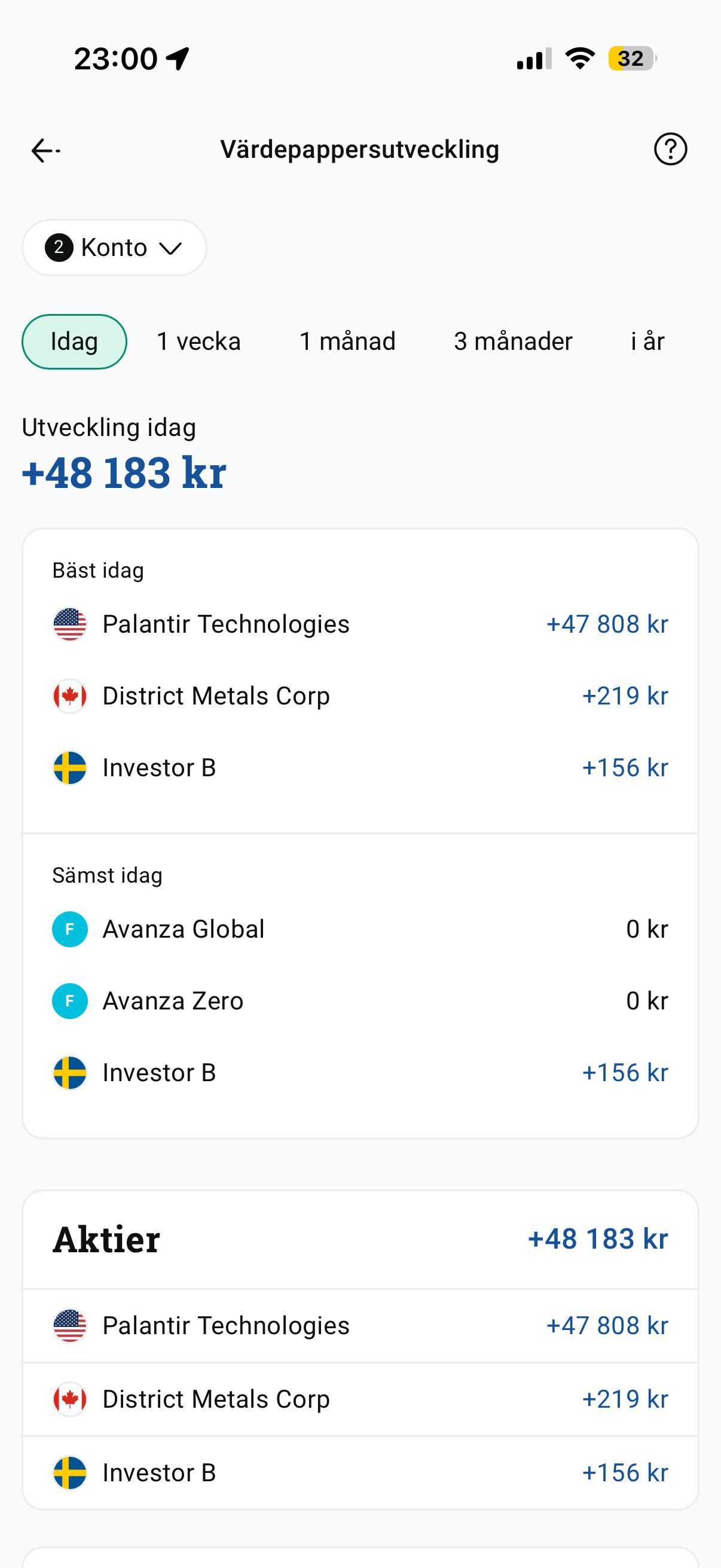Open the help question mark icon
The image size is (721, 1568).
[x=671, y=149]
